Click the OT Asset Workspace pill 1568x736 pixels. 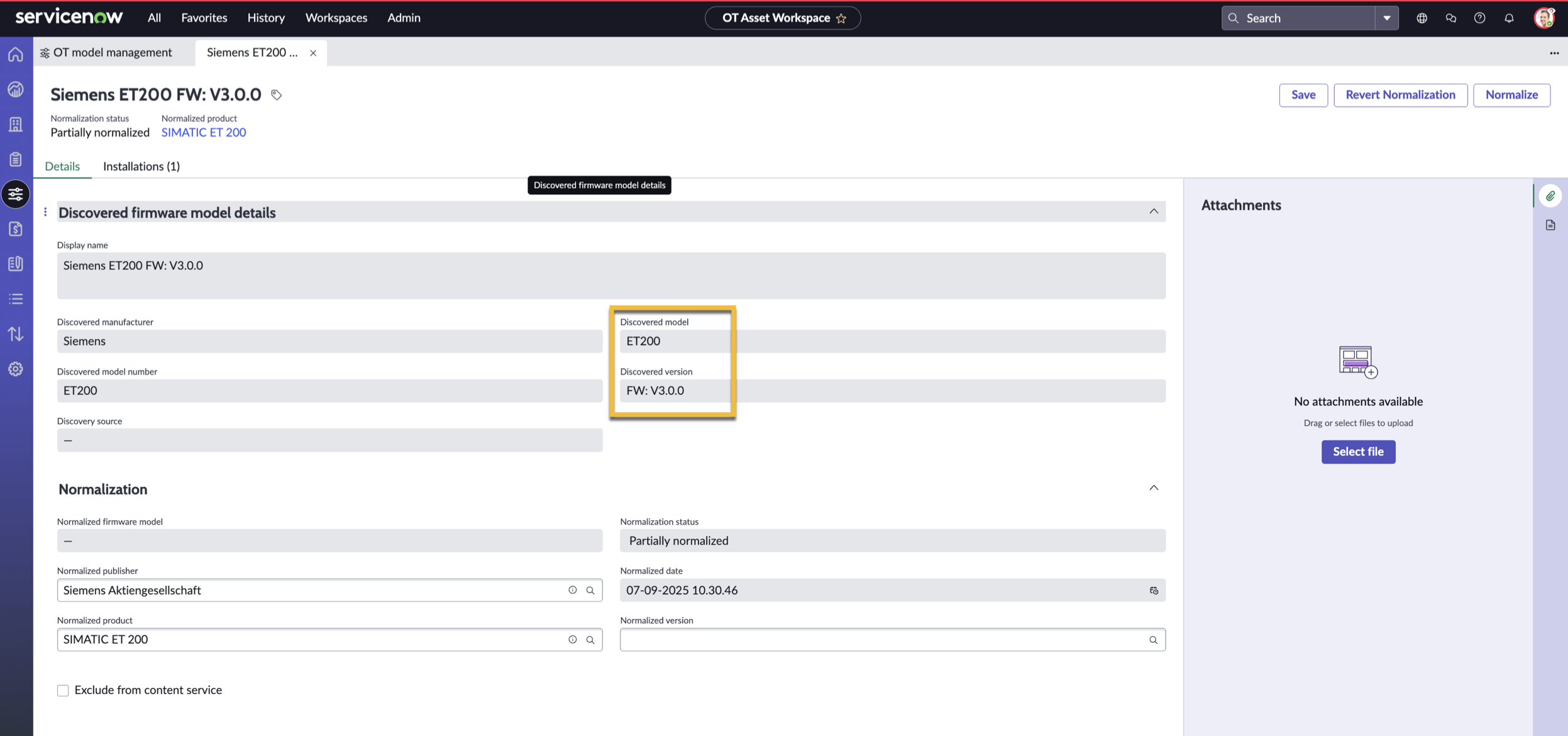coord(783,18)
